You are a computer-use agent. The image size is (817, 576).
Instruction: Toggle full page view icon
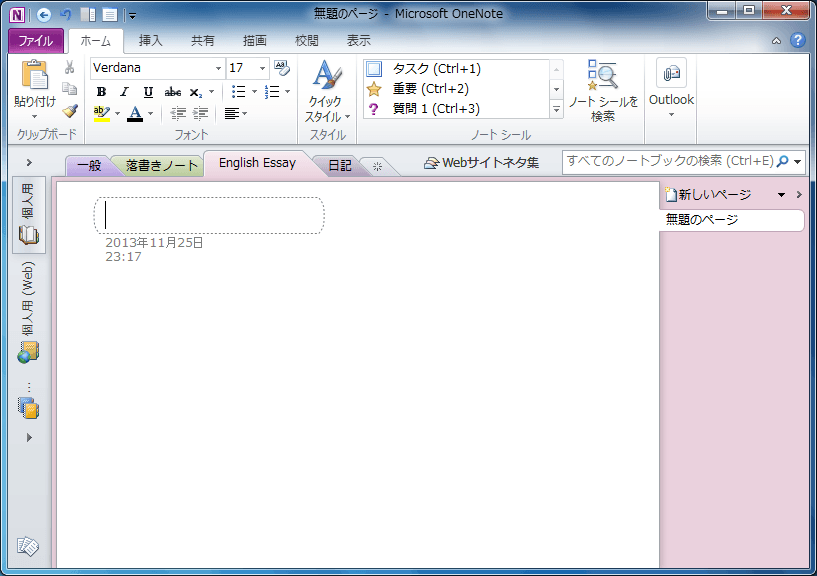(x=110, y=15)
